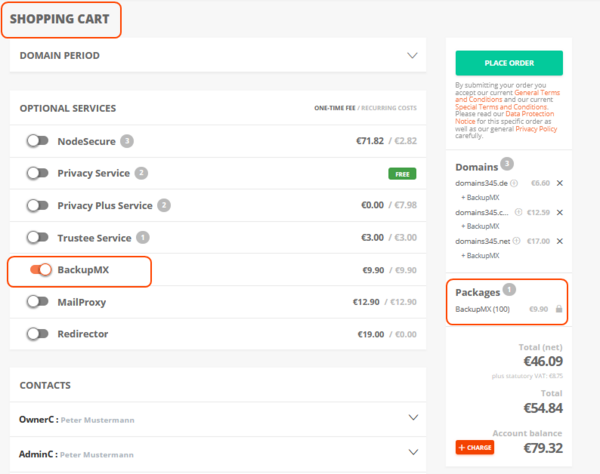Click the domains345.net domain name
Screen dimensions: 600x474
[483, 241]
